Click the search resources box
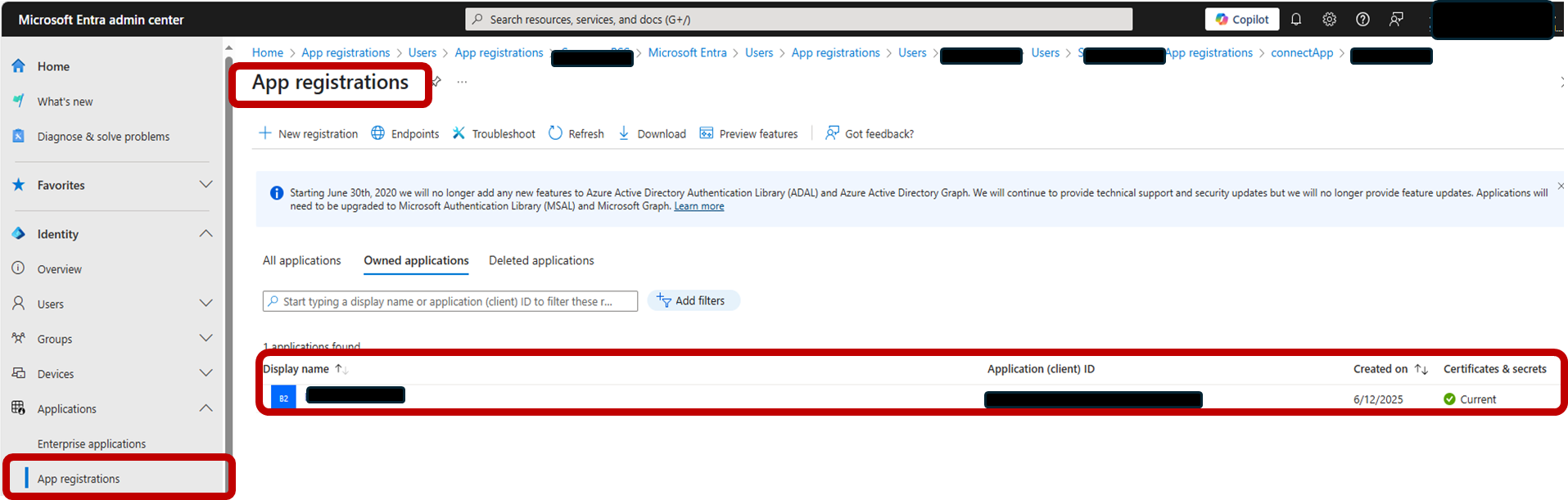The image size is (1568, 500). tap(799, 20)
